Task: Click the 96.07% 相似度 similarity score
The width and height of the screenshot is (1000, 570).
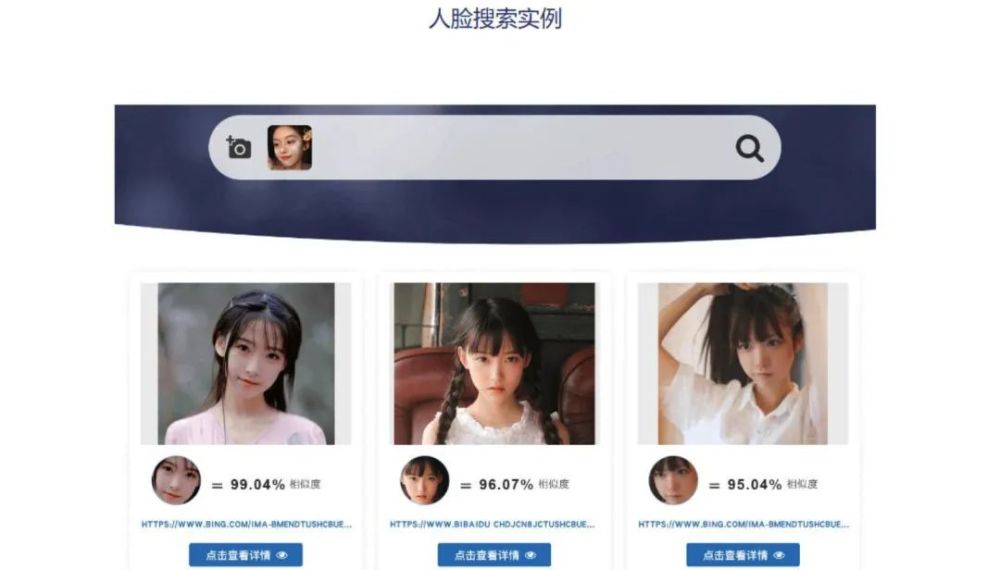Action: [524, 485]
